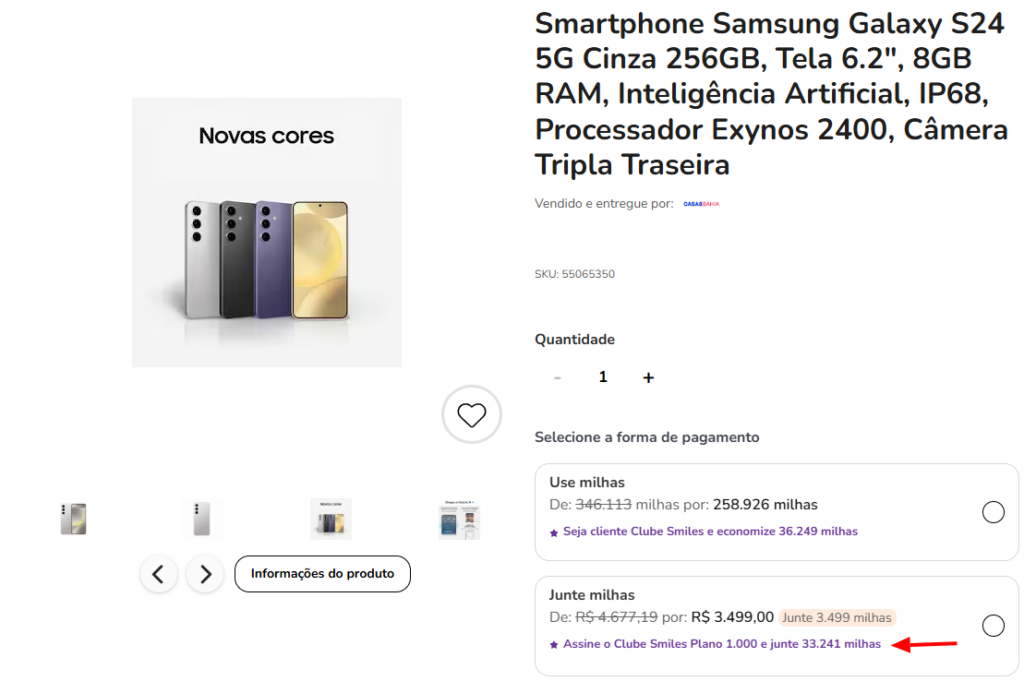Click star icon beside Seja cliente Clube Smiles
1024x681 pixels.
click(x=554, y=532)
